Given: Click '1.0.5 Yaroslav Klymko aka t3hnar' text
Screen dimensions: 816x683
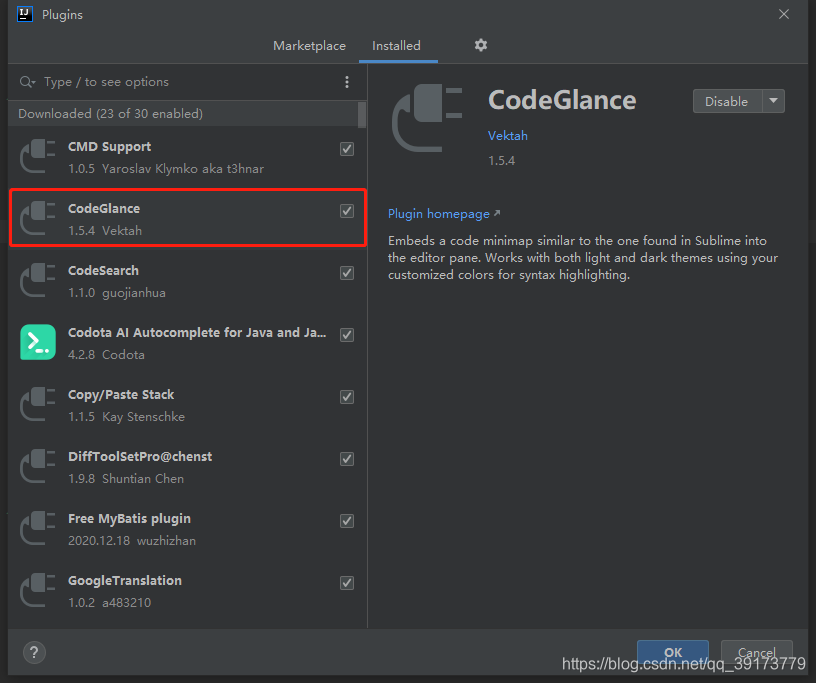Looking at the screenshot, I should point(166,169).
